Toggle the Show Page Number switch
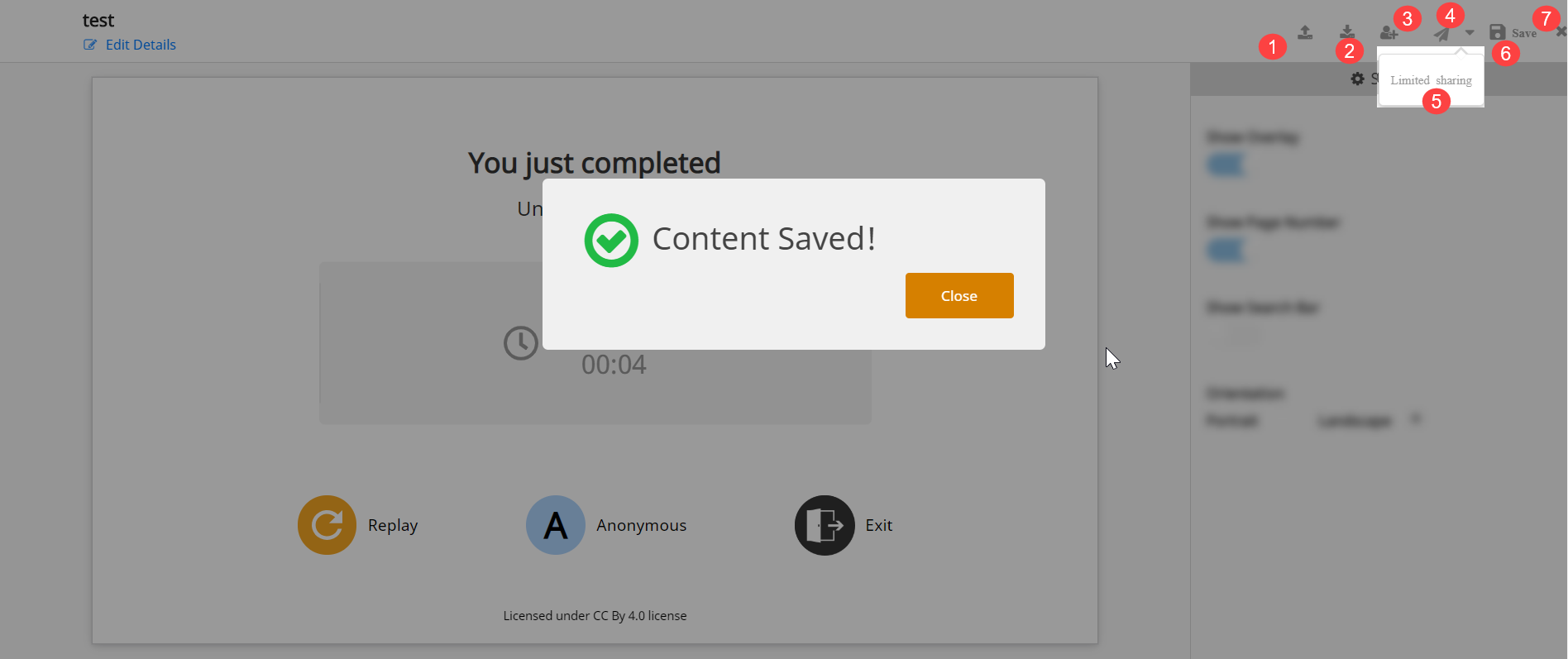The width and height of the screenshot is (1568, 659). coord(1226,250)
